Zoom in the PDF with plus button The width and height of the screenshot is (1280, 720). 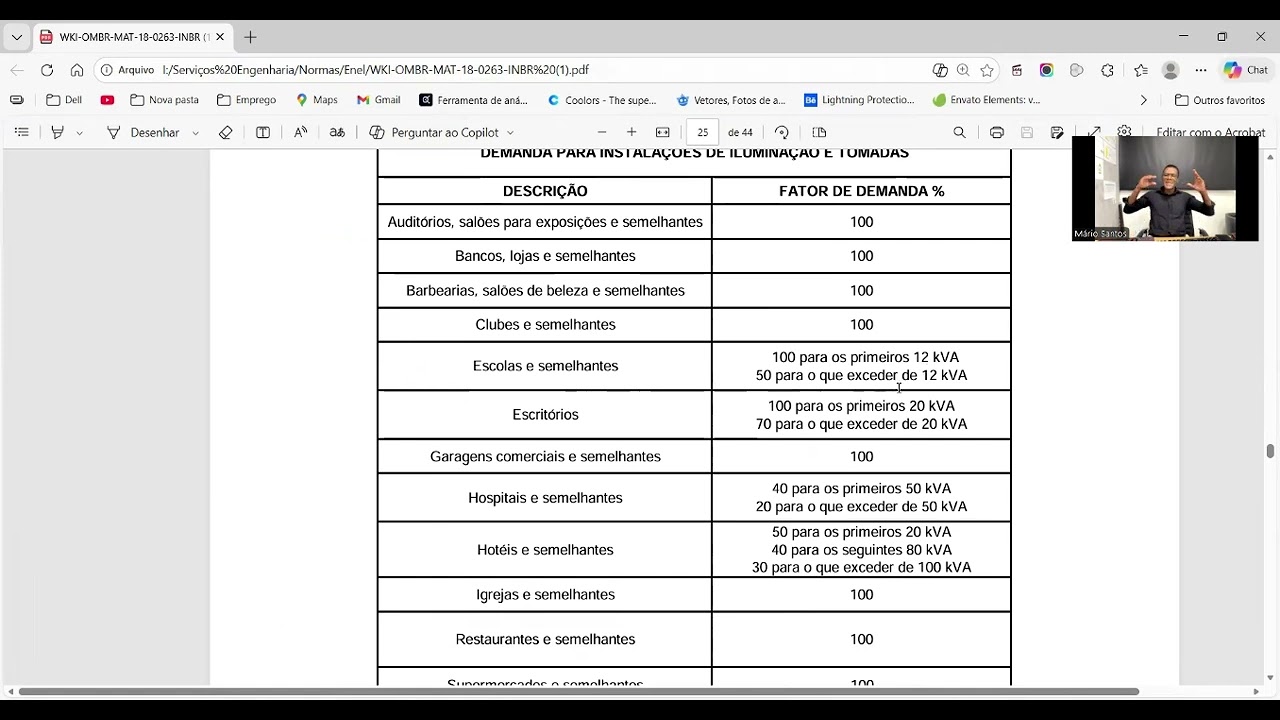(631, 132)
